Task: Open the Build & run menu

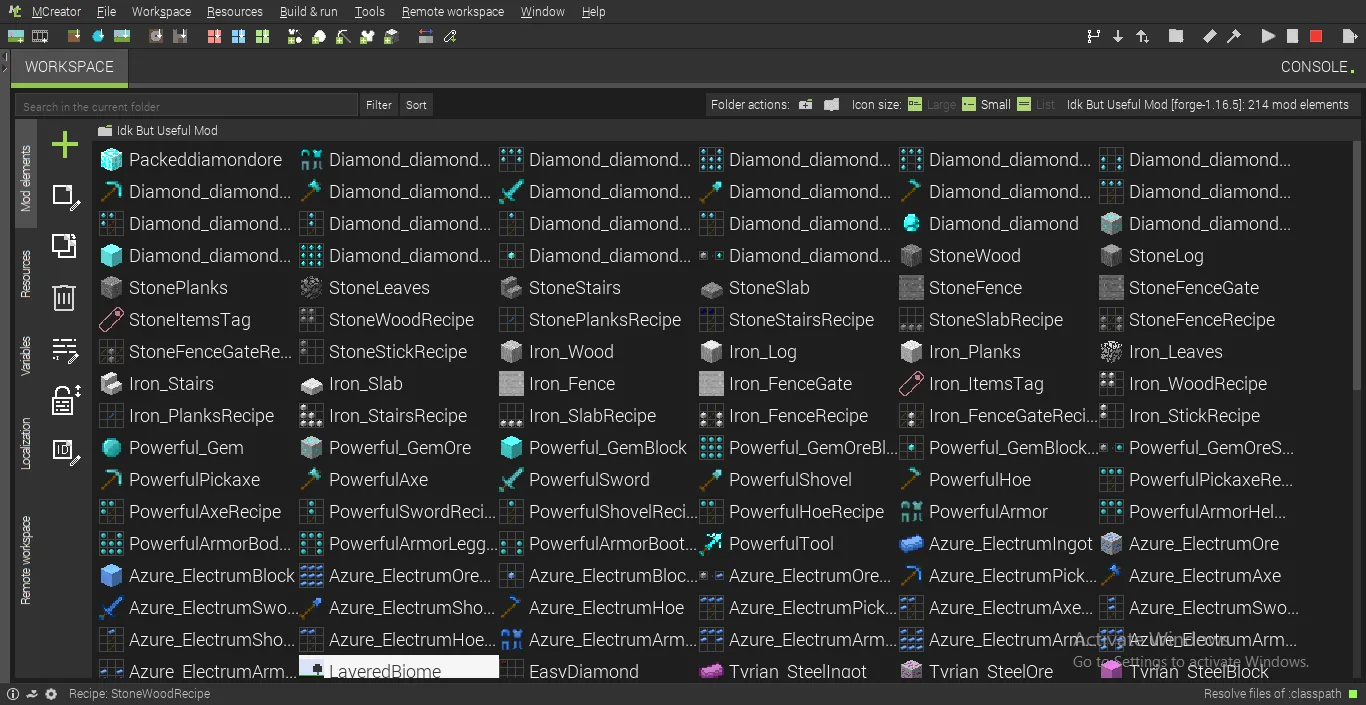Action: 309,12
